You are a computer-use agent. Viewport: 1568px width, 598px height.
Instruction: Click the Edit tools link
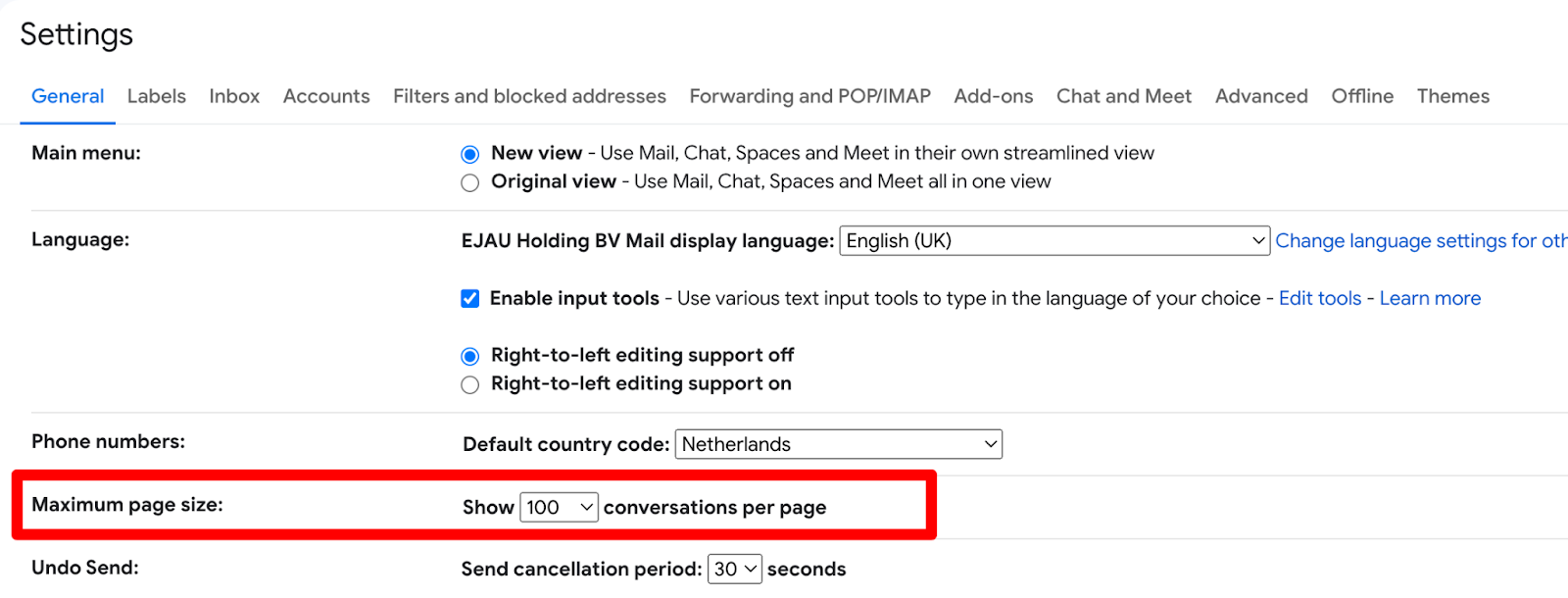pos(1320,298)
